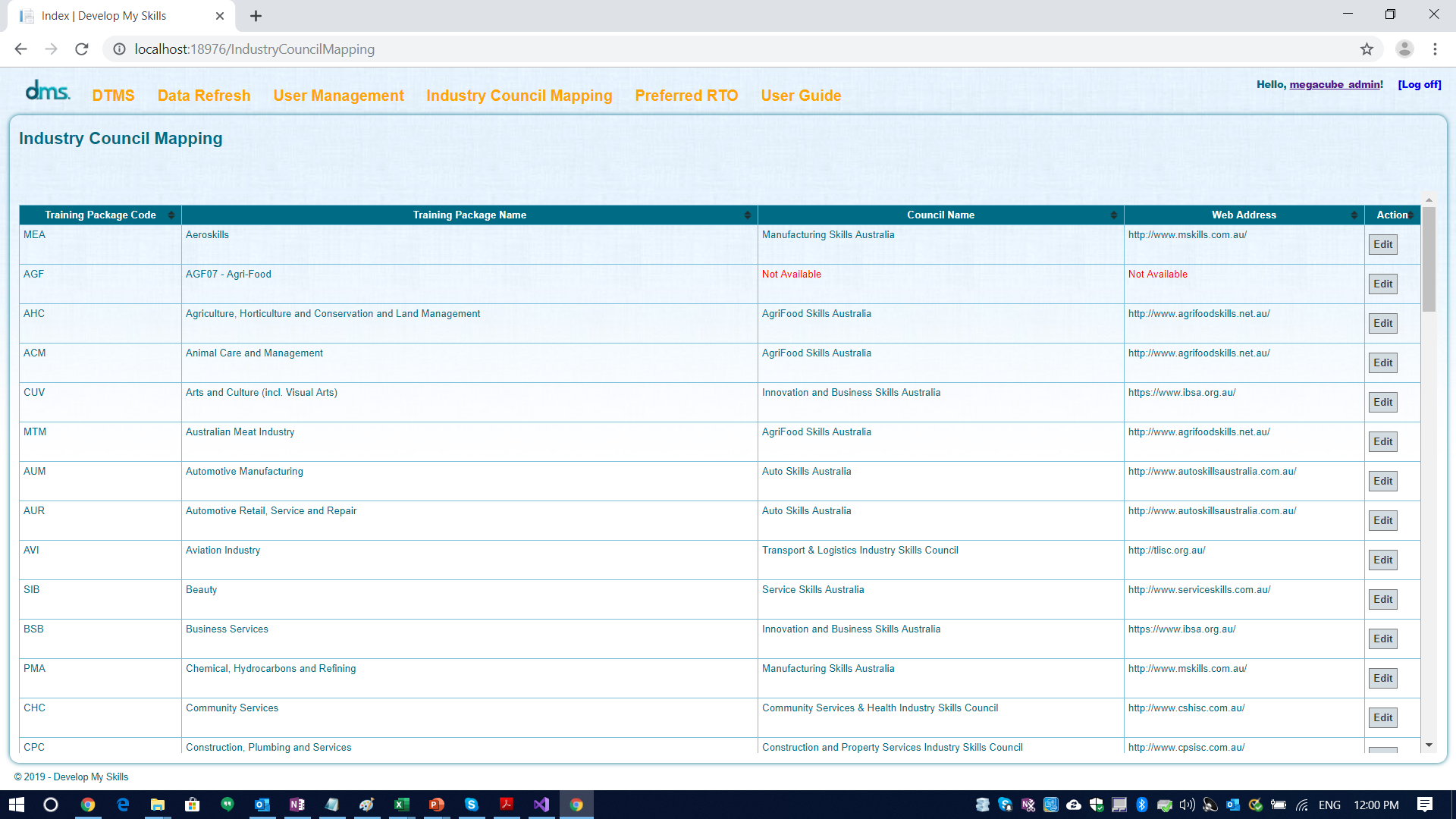Open the volume control in system tray
Screen dimensions: 1456x819
point(1188,805)
